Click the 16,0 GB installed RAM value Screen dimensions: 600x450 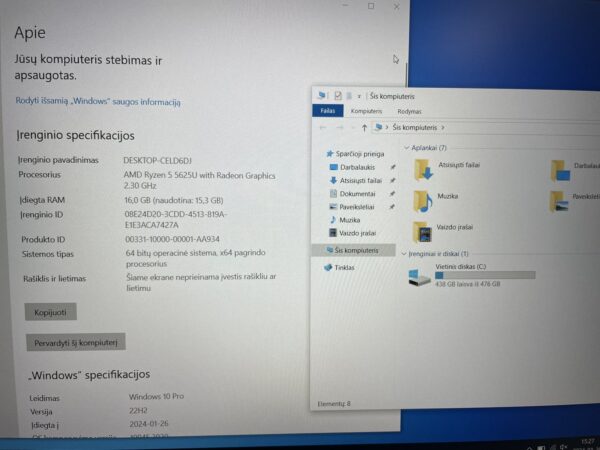pos(174,200)
